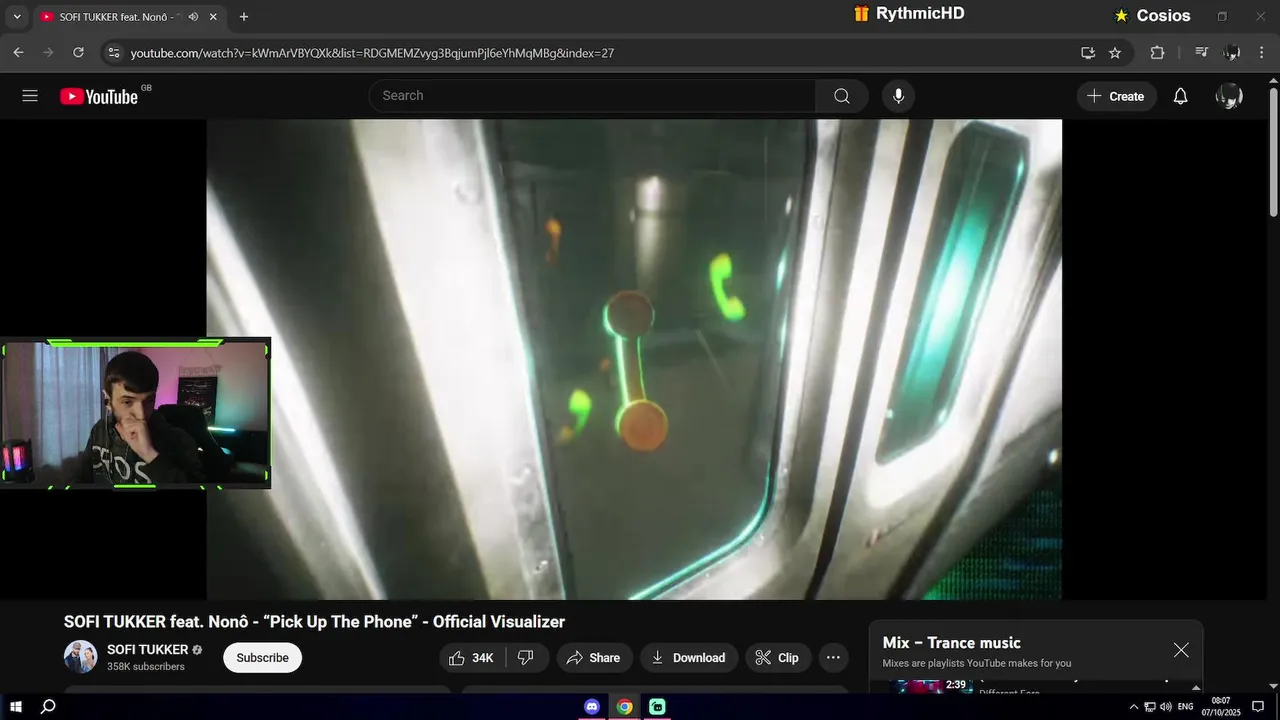Image resolution: width=1280 pixels, height=720 pixels.
Task: Go back in the browser
Action: (18, 53)
